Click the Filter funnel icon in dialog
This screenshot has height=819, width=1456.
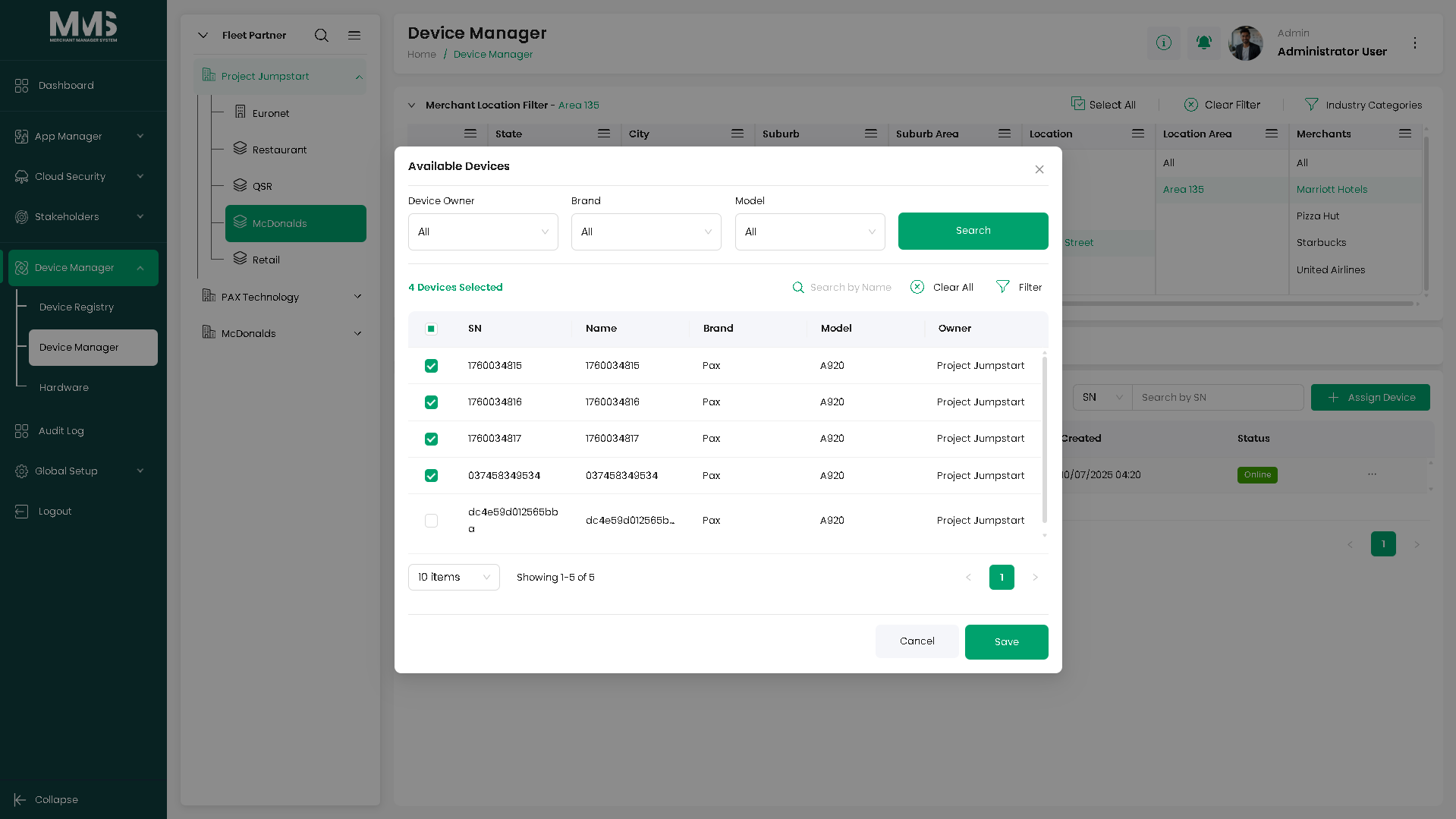1003,287
